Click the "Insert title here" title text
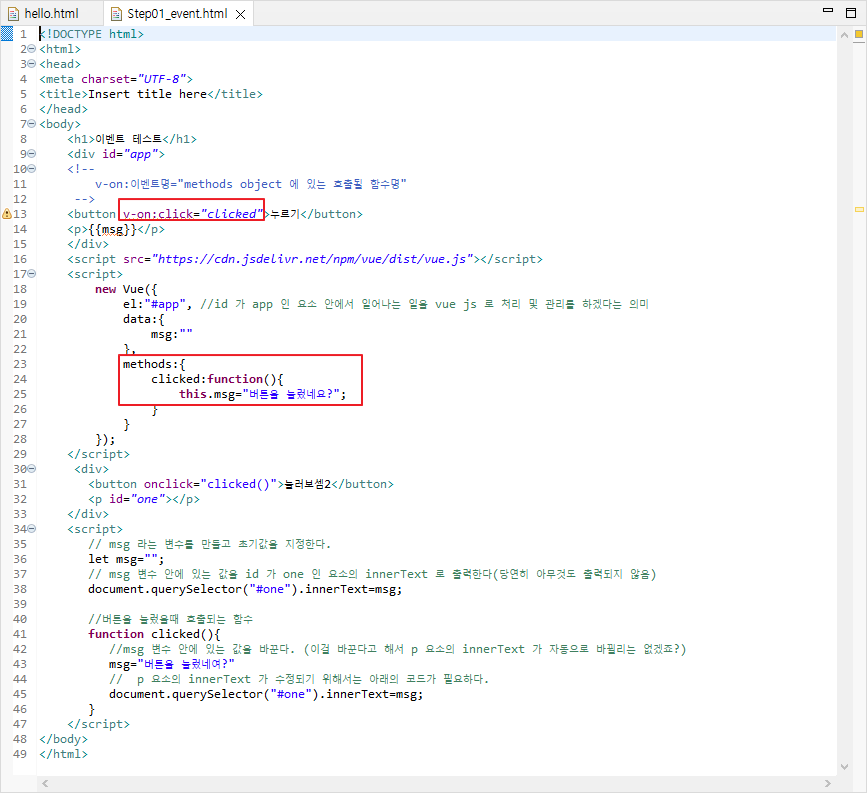Screen dimensions: 867x793 [148, 94]
